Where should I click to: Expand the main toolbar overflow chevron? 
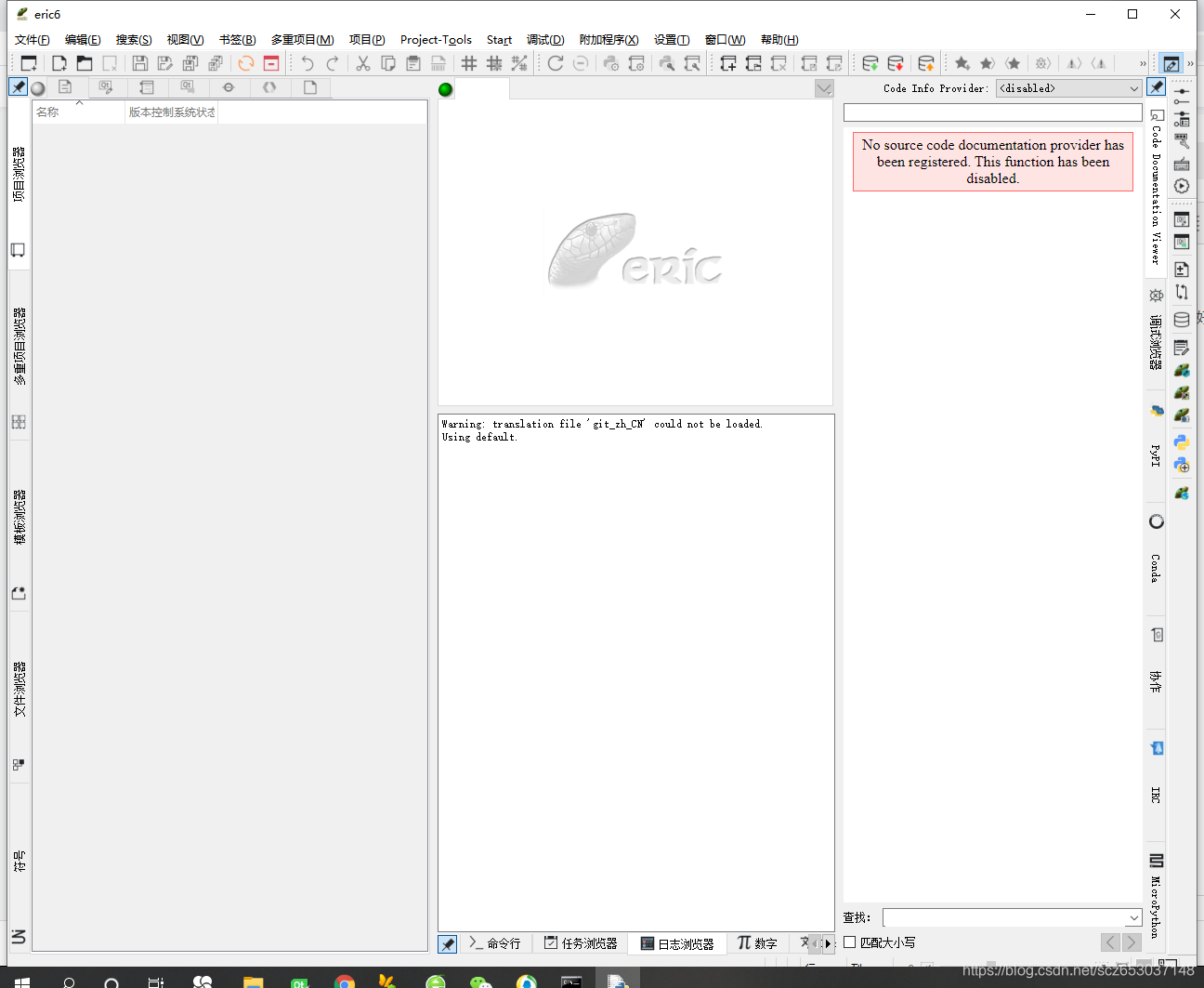[1143, 63]
